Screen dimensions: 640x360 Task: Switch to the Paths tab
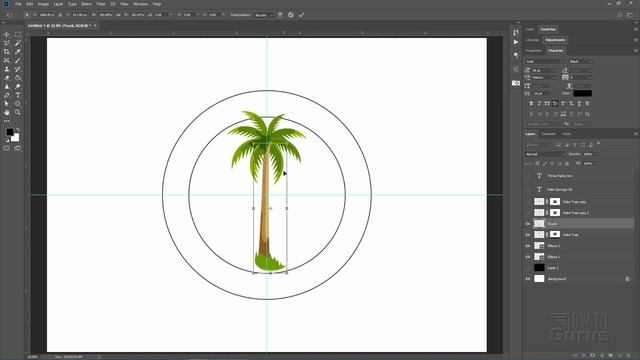(567, 134)
